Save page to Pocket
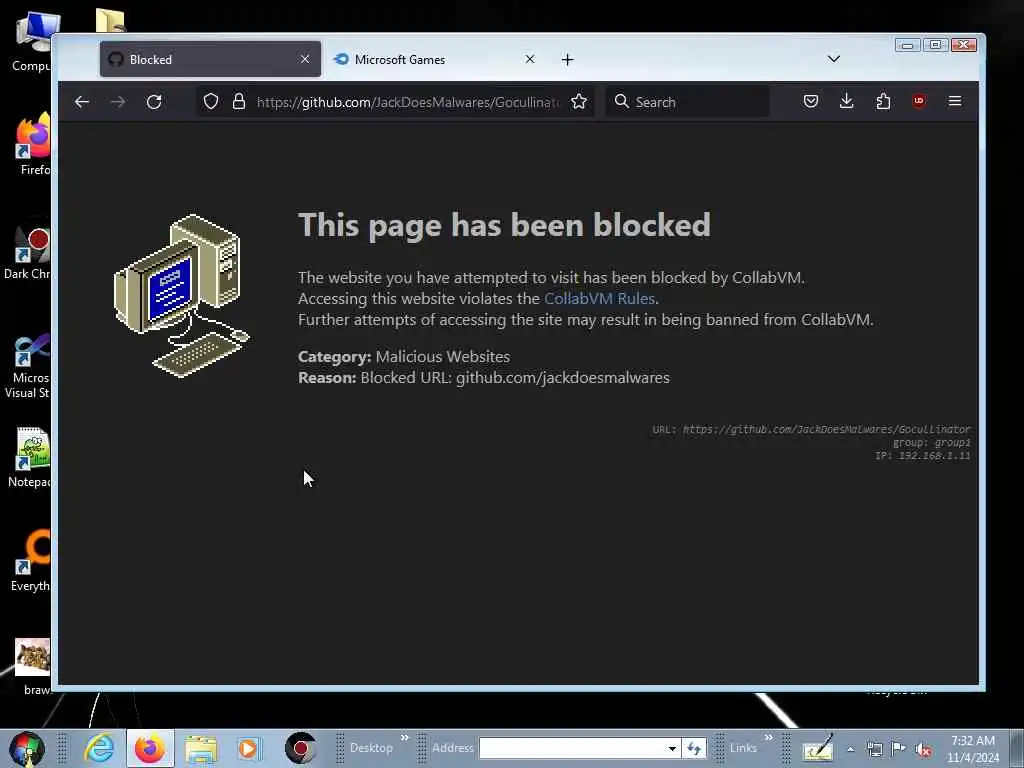The image size is (1024, 768). point(810,101)
